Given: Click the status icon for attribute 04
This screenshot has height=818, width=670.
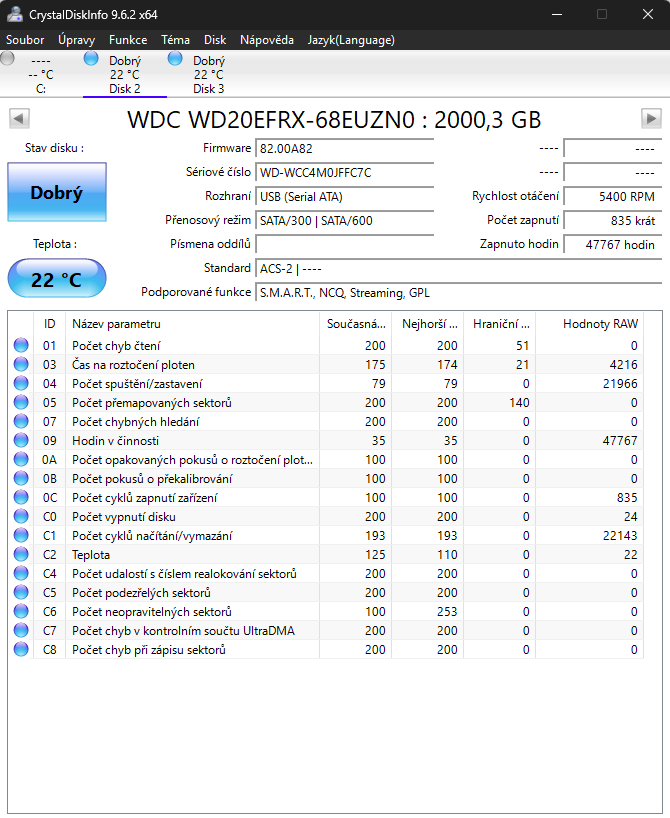Looking at the screenshot, I should 21,383.
